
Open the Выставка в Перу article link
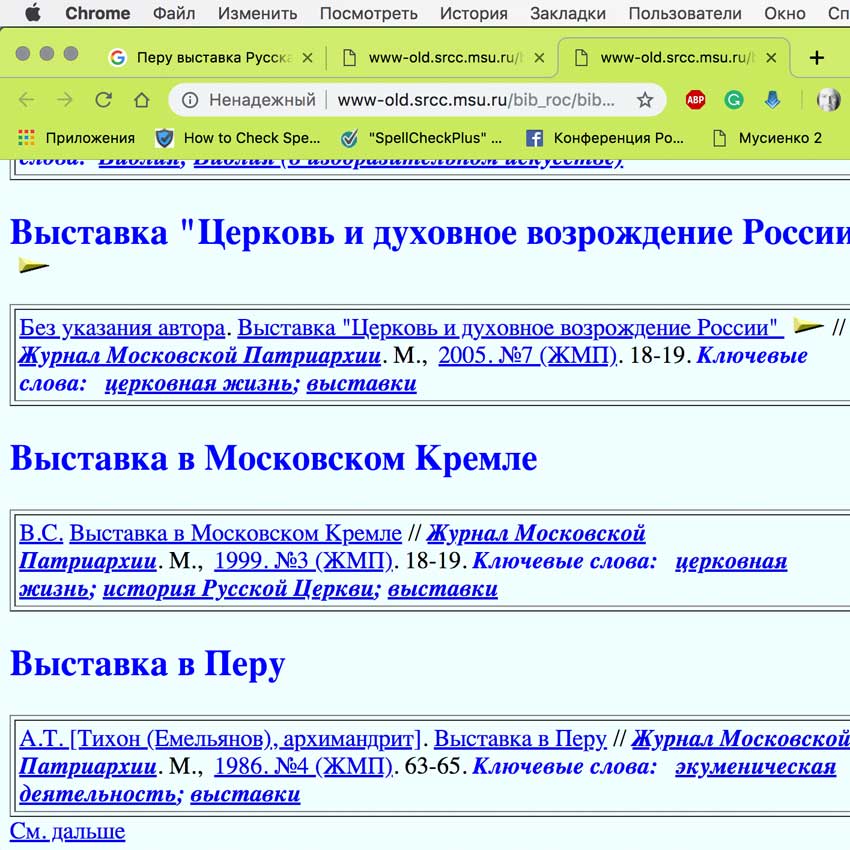pos(520,739)
